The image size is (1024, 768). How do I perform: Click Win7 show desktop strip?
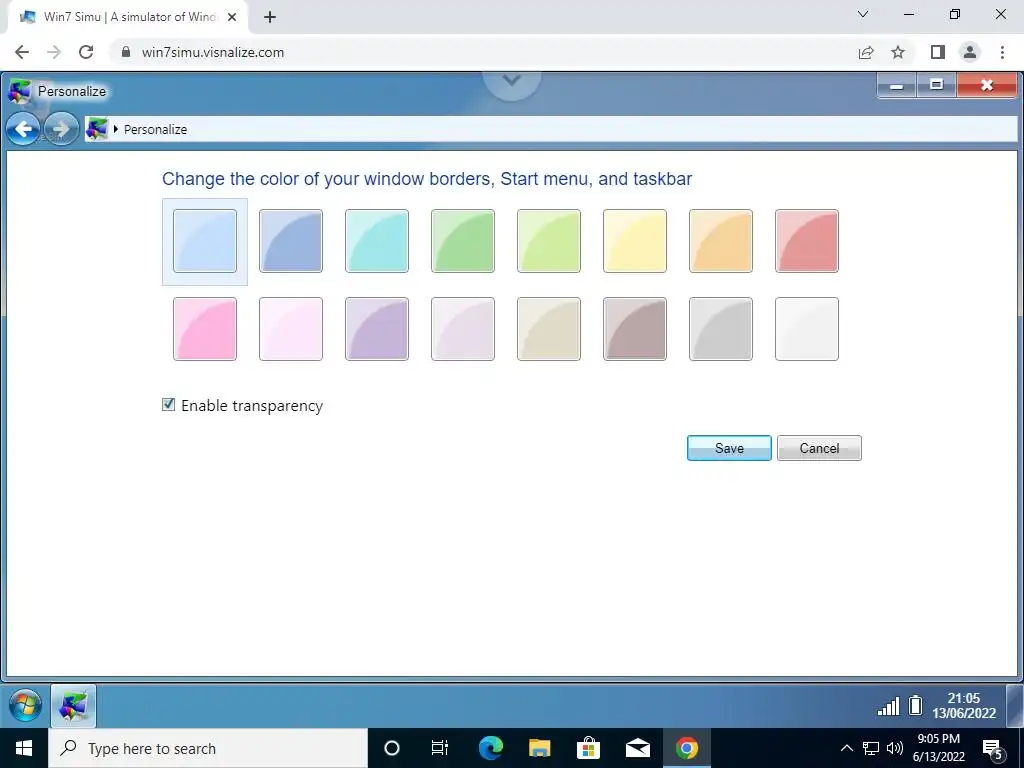1015,705
